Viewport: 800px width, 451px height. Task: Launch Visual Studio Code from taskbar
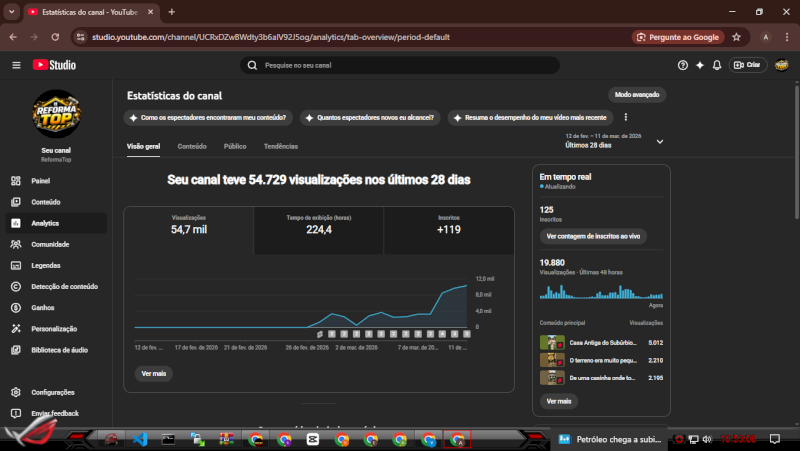(140, 439)
